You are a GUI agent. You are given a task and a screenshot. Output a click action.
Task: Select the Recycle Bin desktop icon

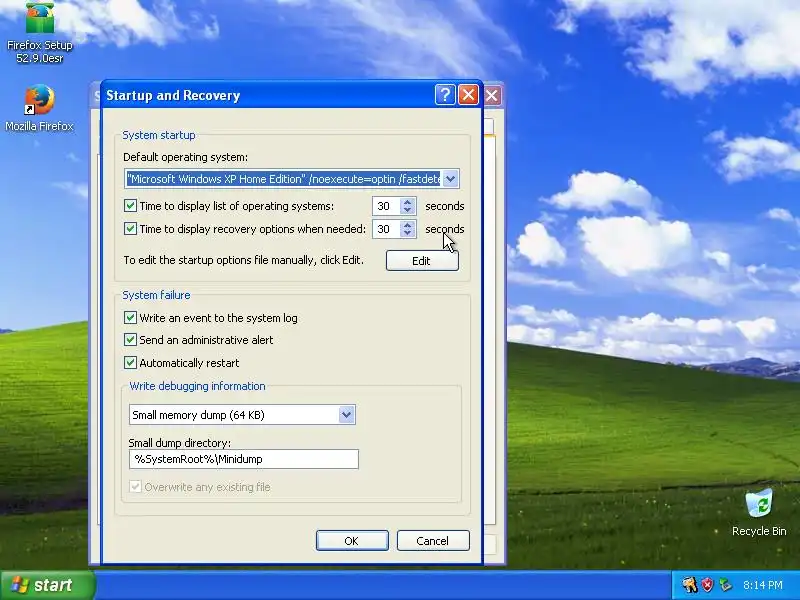click(759, 512)
